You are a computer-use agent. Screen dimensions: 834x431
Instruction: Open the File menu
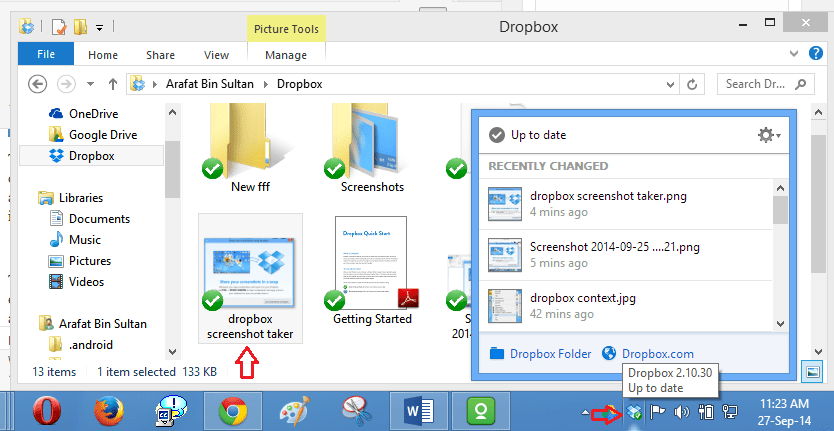[x=46, y=54]
